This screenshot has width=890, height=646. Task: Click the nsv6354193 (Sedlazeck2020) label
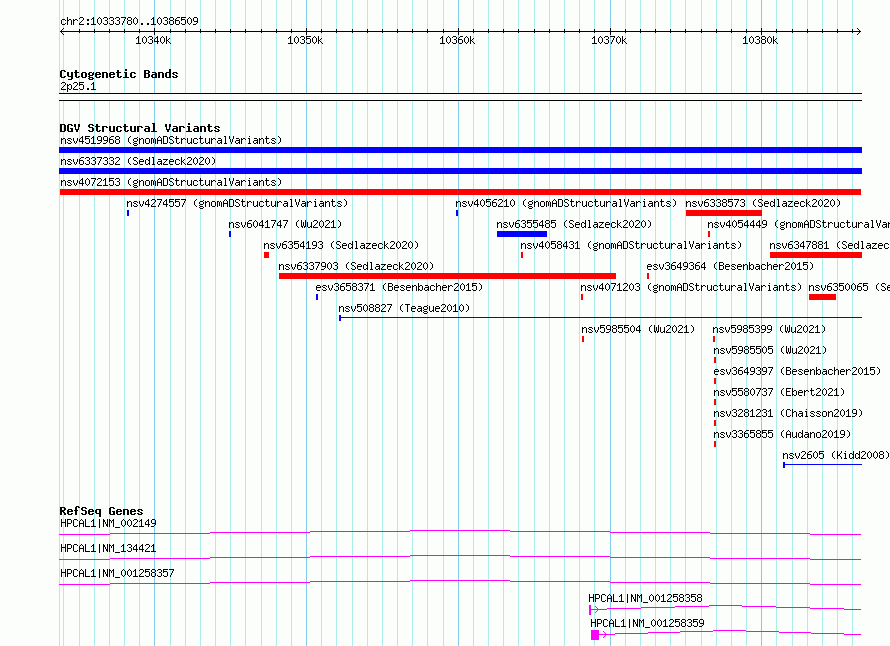click(341, 245)
